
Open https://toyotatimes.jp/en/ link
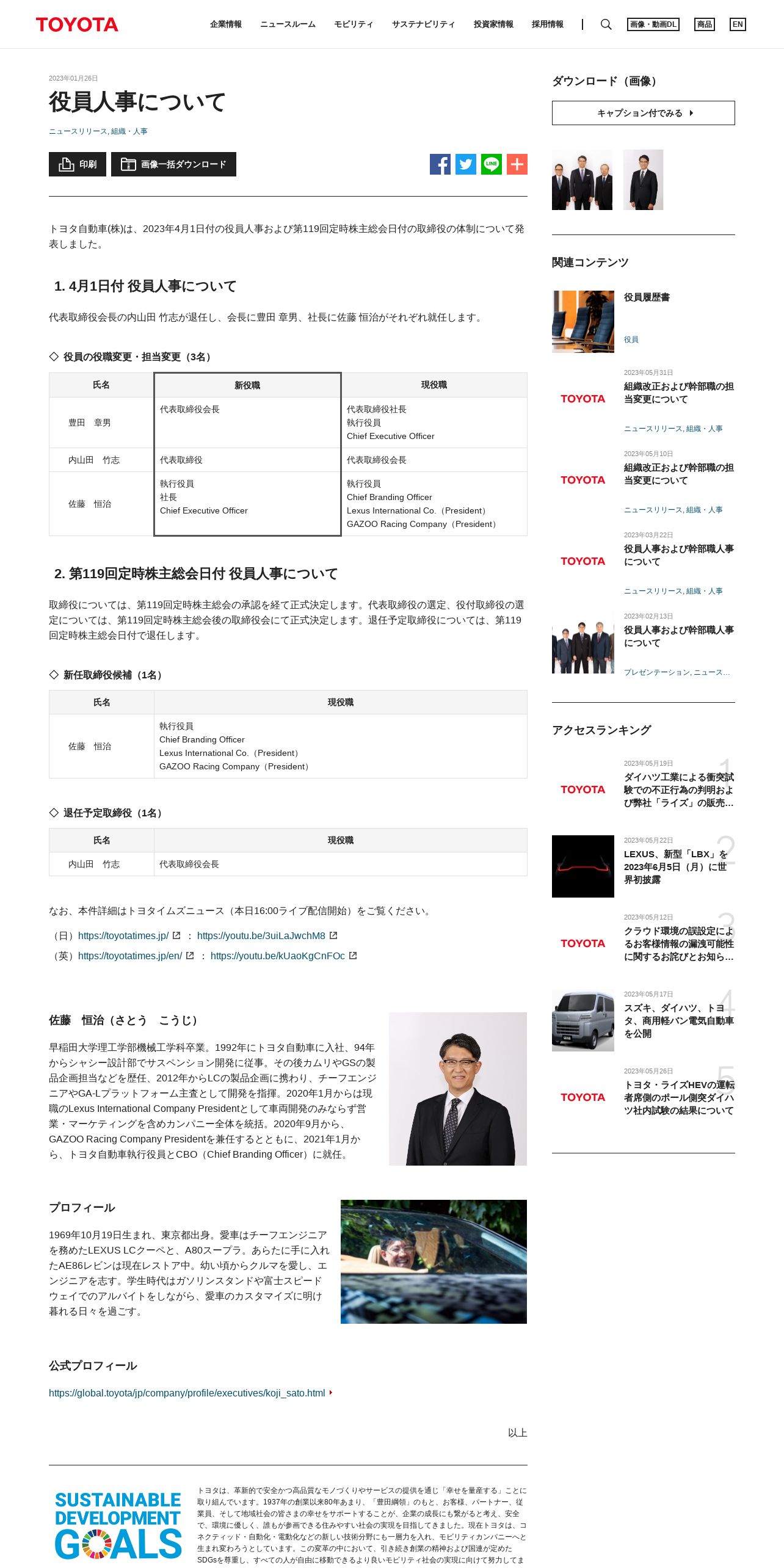pos(130,956)
